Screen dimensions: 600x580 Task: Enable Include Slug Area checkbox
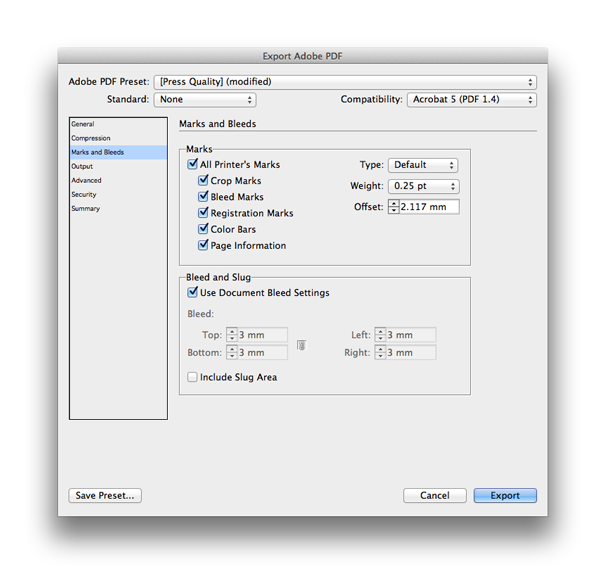click(x=192, y=377)
